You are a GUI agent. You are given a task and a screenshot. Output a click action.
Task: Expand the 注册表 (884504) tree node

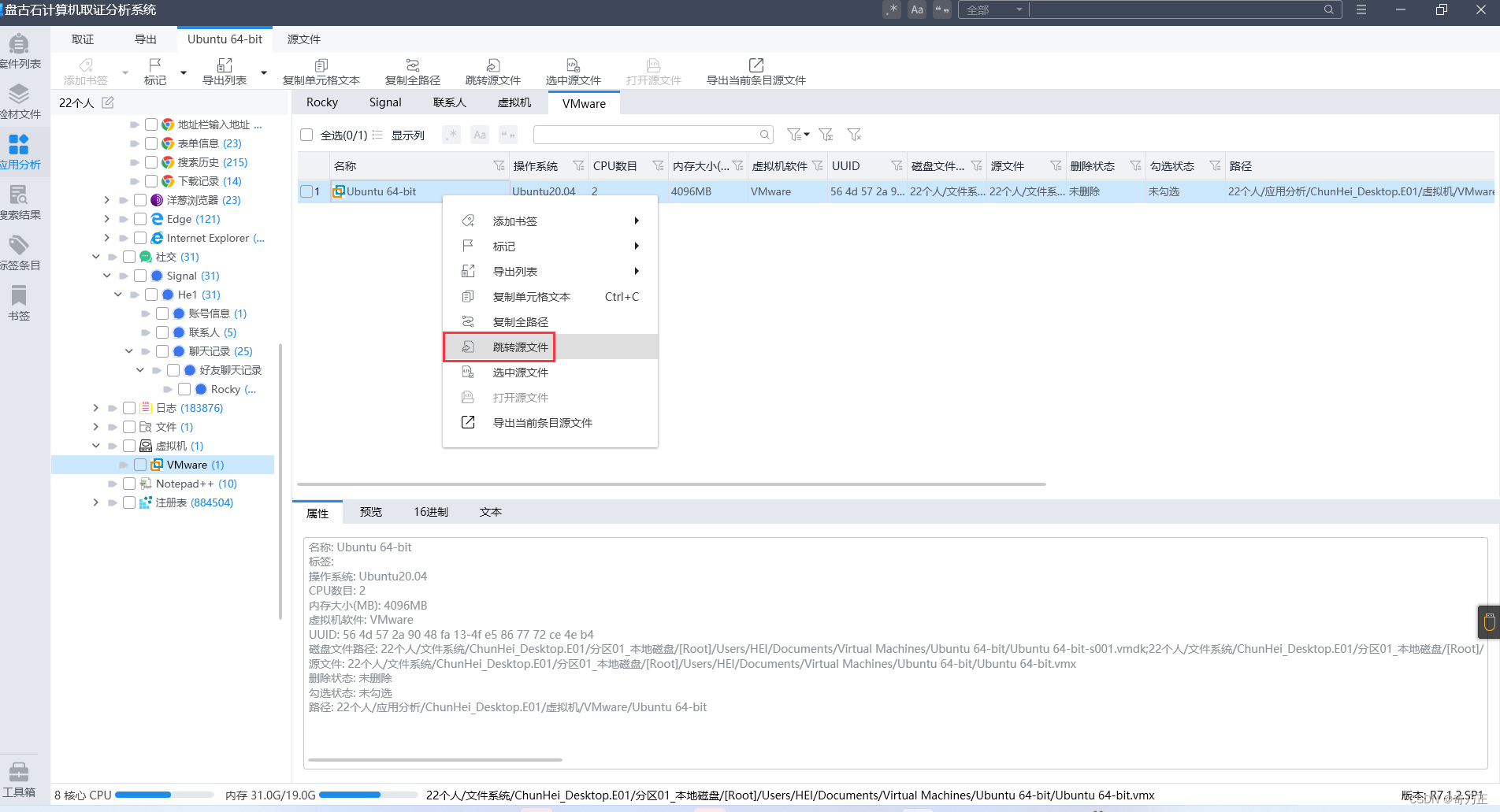click(96, 502)
